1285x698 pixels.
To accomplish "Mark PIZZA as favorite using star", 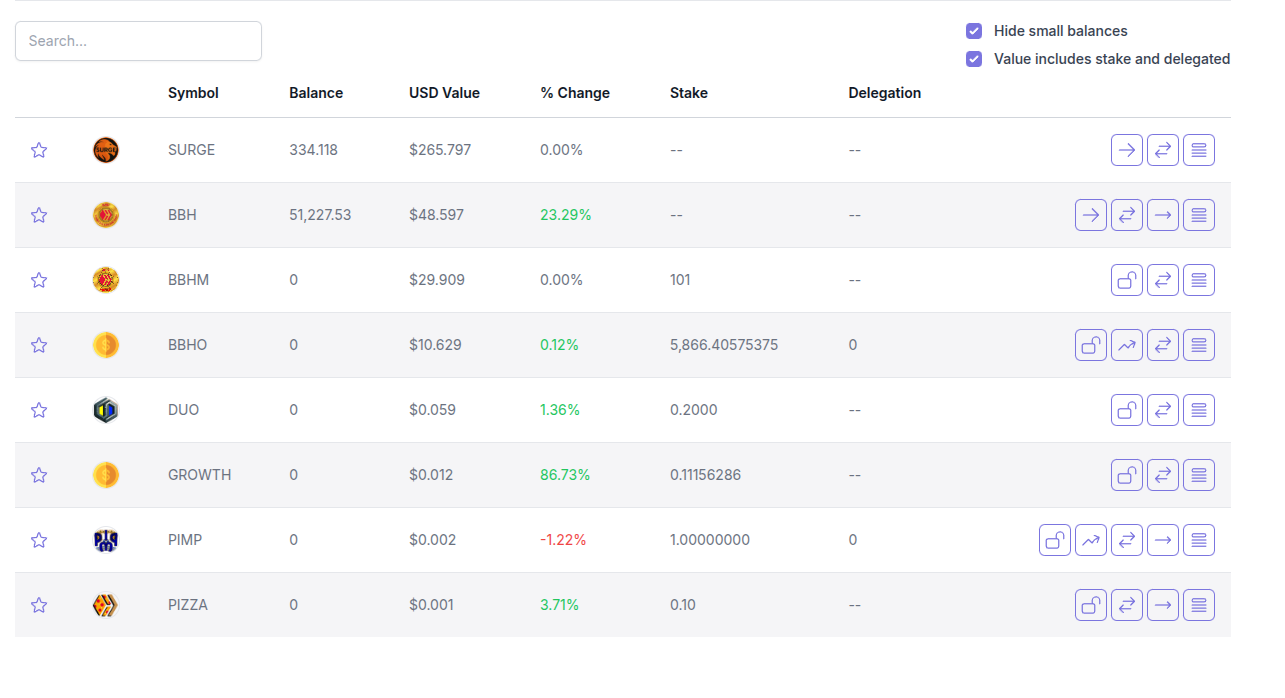I will pyautogui.click(x=39, y=605).
